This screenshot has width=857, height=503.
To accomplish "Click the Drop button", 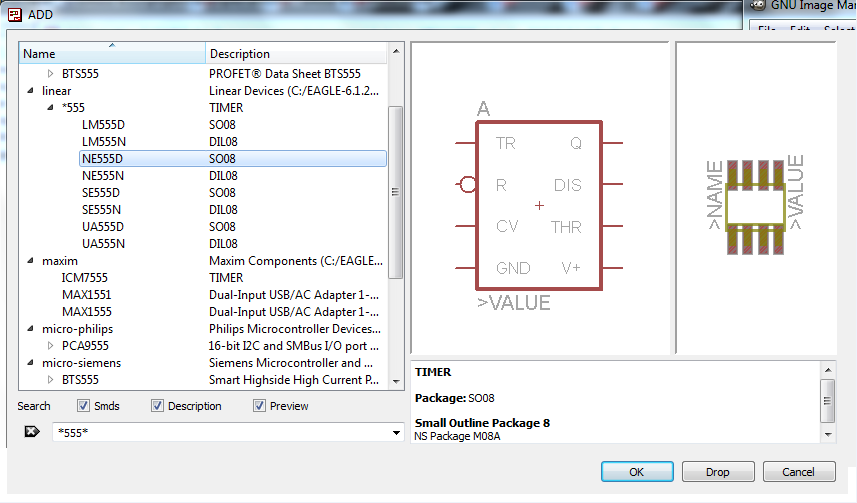I will 717,472.
